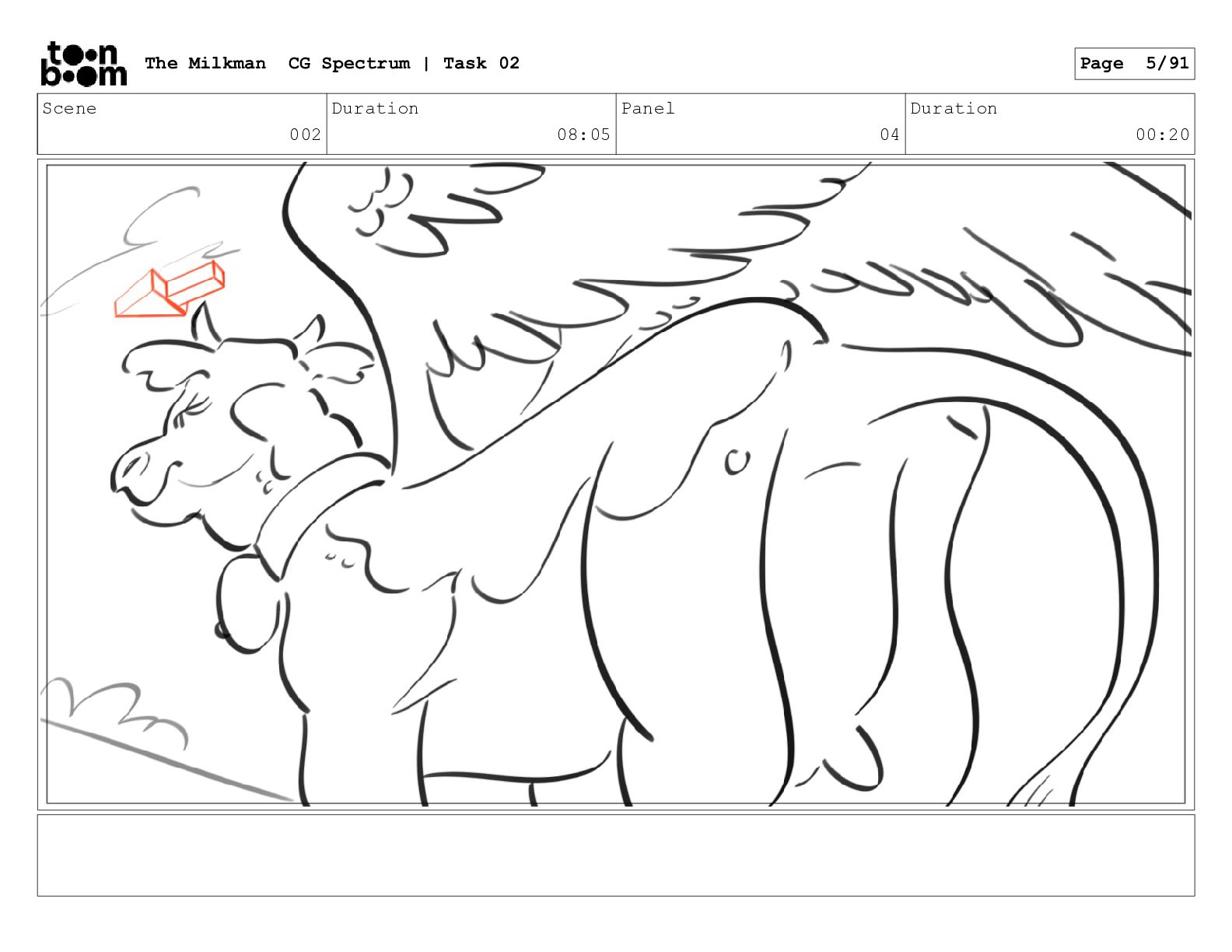
Task: Click the scene duration value '08:05'
Action: [x=583, y=135]
